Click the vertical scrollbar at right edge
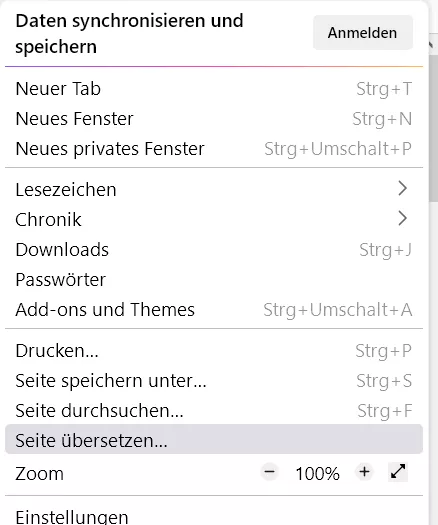Screen dimensions: 438x525 click(433, 129)
